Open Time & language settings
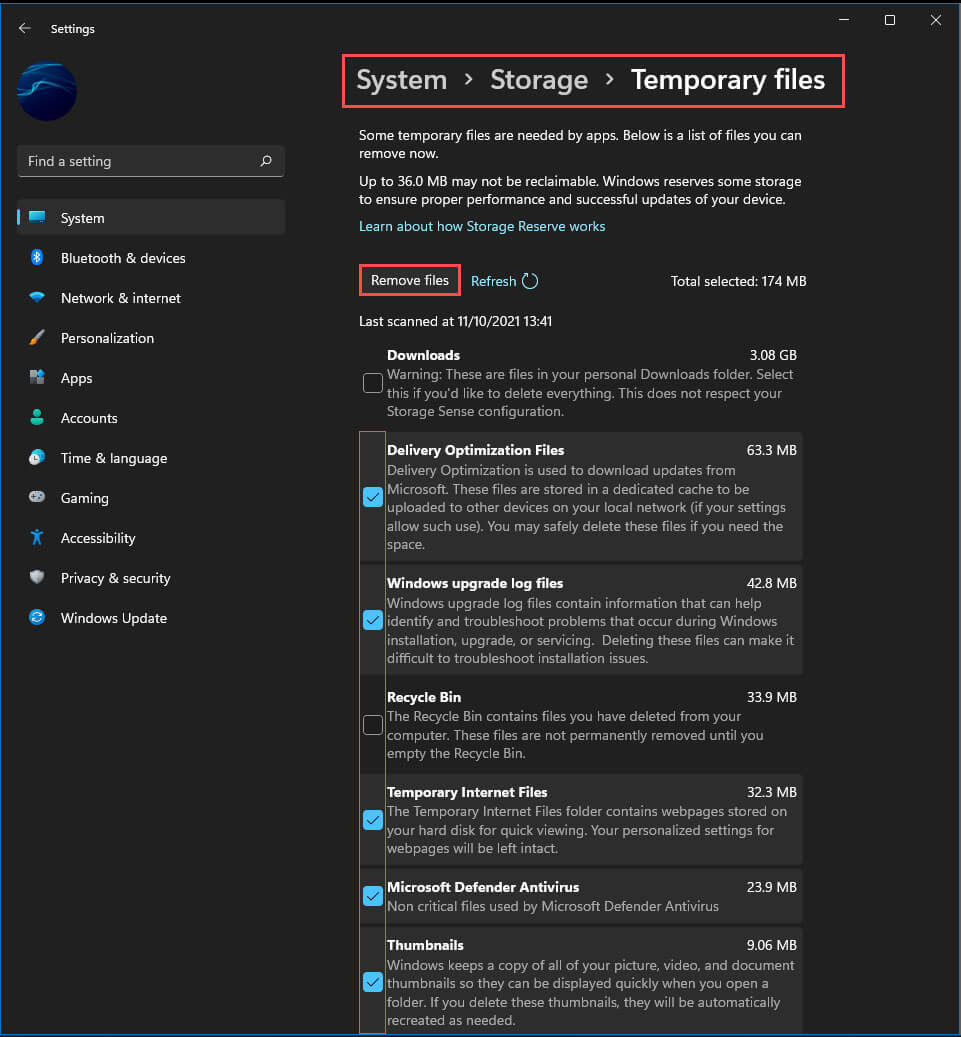The image size is (961, 1037). point(151,458)
